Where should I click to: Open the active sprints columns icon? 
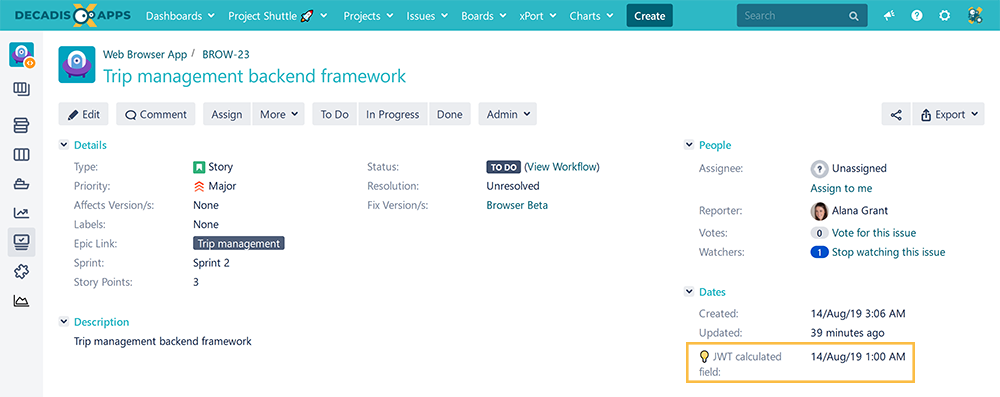click(22, 154)
